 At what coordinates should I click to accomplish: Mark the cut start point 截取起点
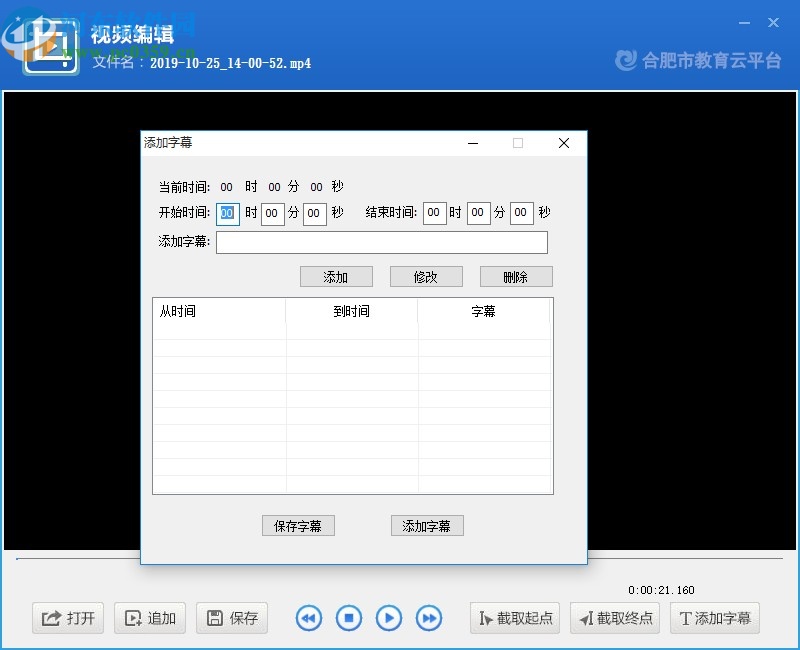pos(514,618)
